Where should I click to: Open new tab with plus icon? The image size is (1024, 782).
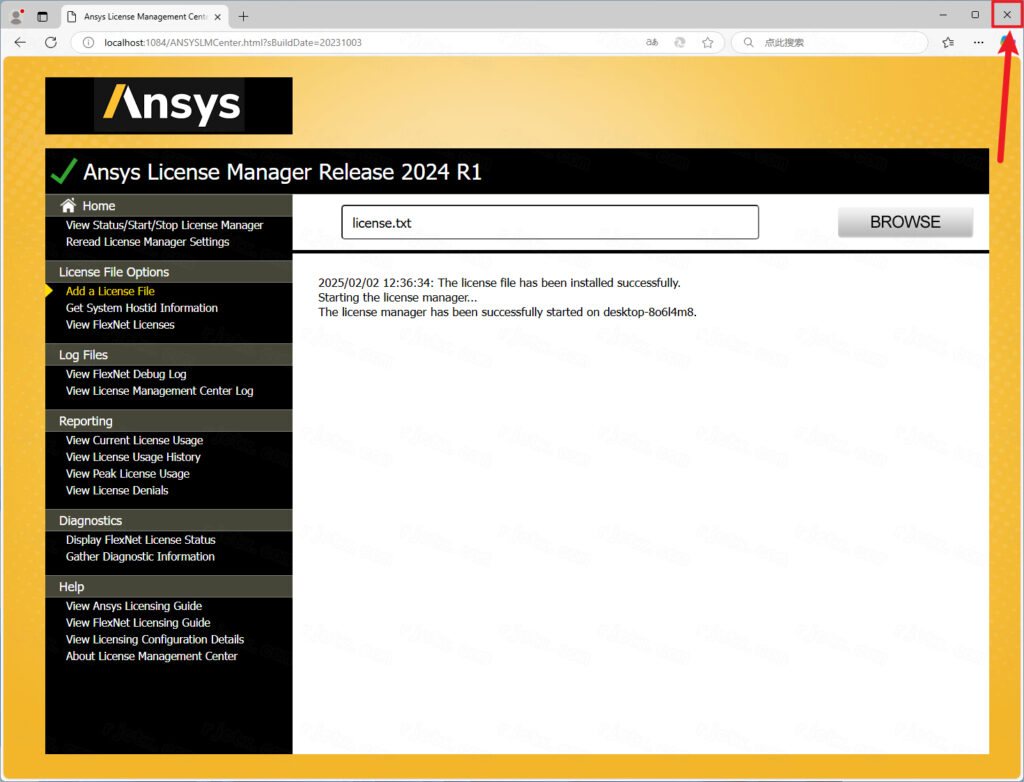click(243, 17)
